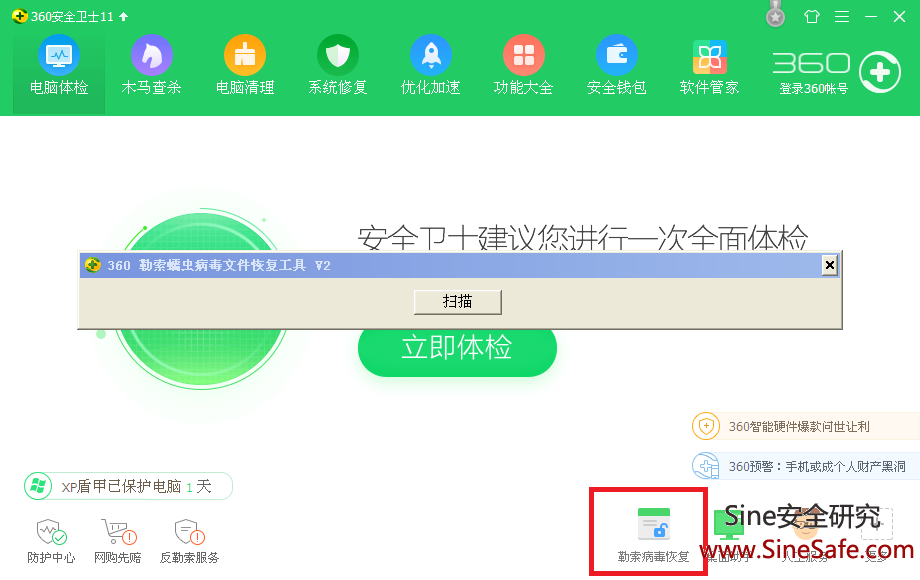Open 反勒索服务 anti-ransomware service
920x580 pixels.
(189, 541)
